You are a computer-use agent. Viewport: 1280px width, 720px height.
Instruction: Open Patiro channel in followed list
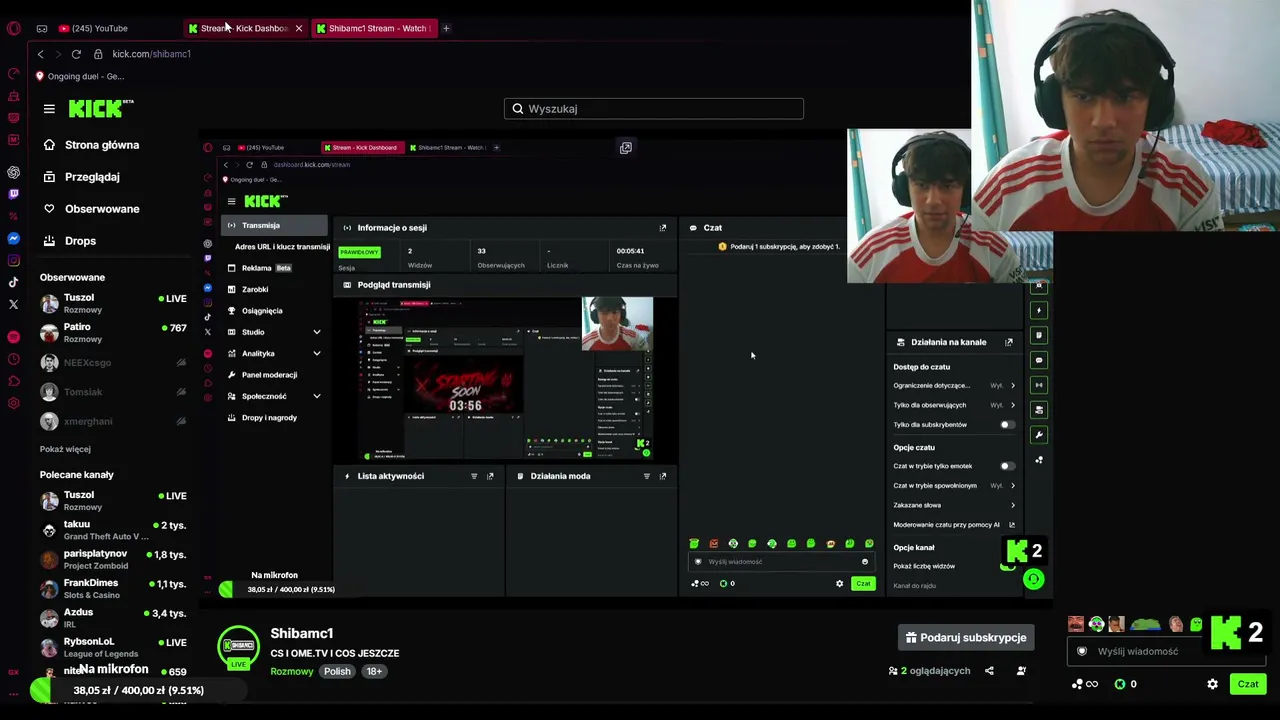click(x=113, y=332)
